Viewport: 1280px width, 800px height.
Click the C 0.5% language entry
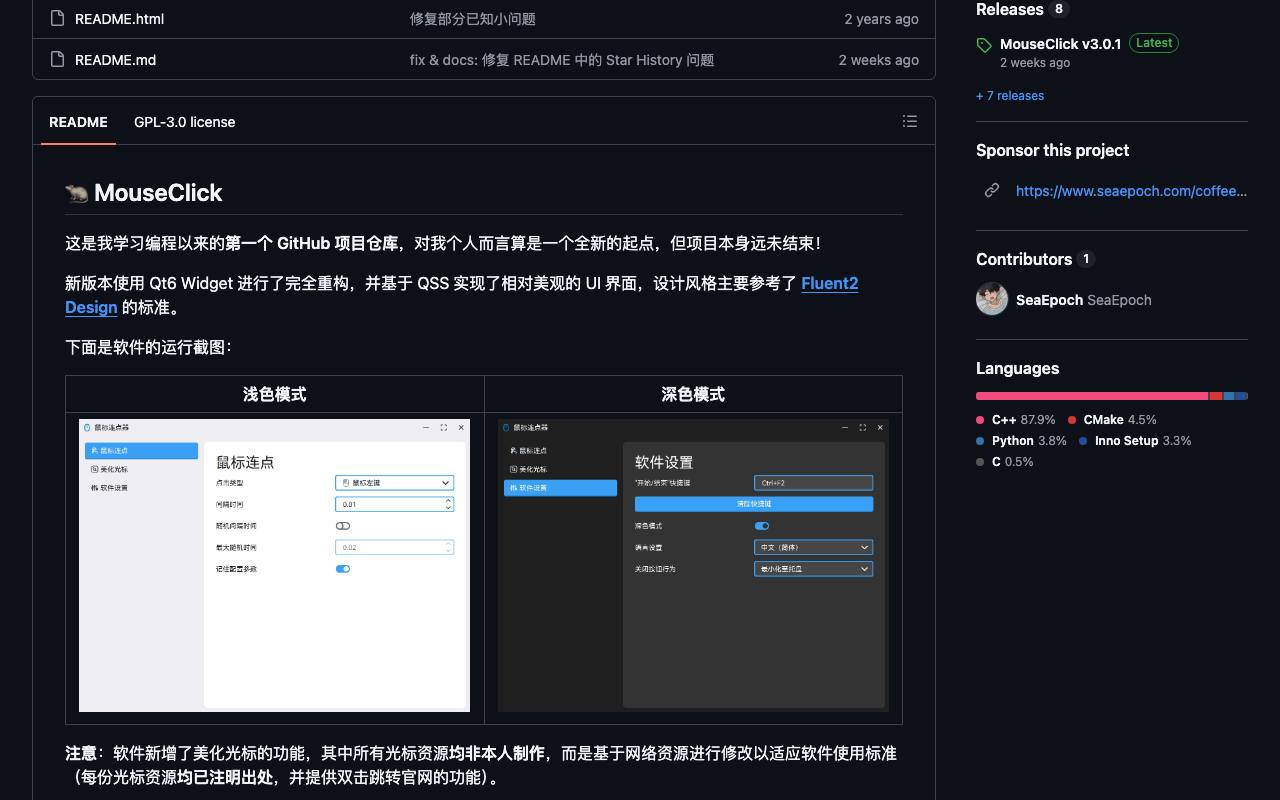[x=1005, y=462]
